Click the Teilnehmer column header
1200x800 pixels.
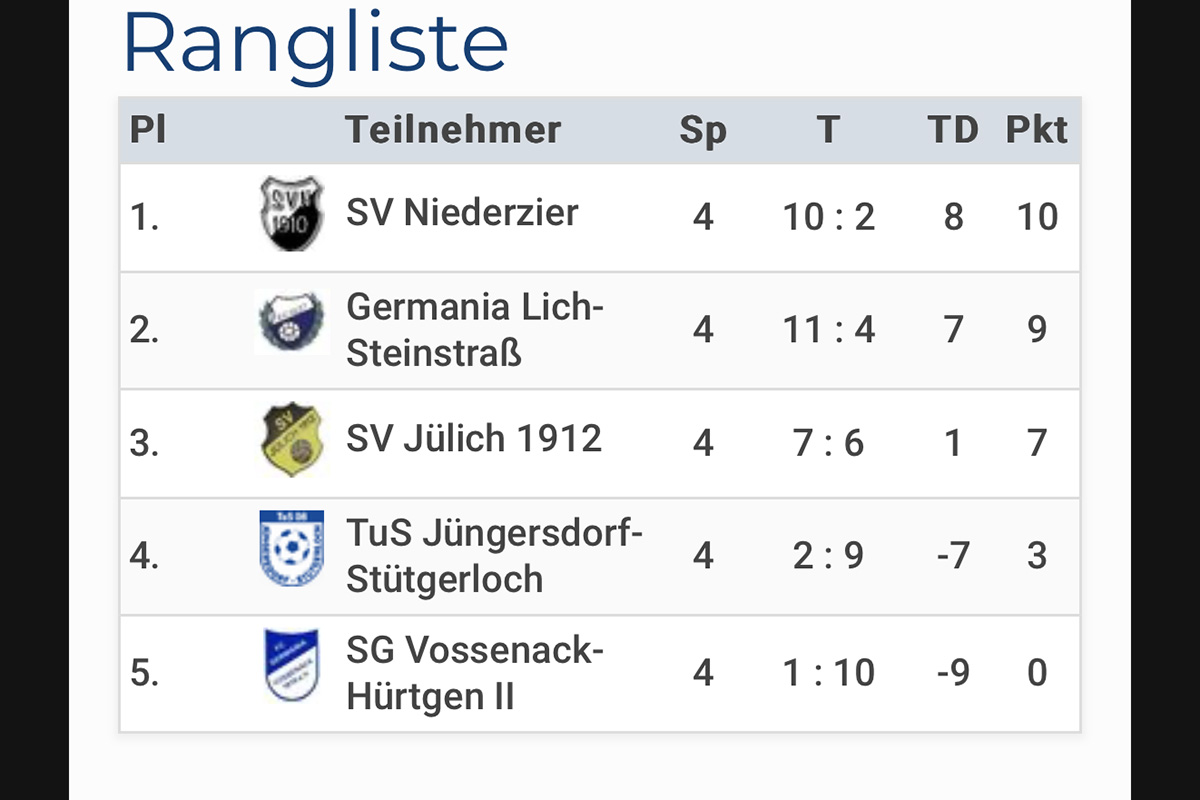click(x=453, y=130)
